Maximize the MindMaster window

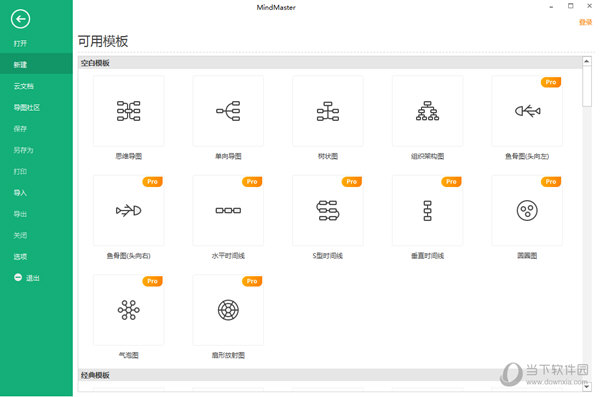point(571,6)
